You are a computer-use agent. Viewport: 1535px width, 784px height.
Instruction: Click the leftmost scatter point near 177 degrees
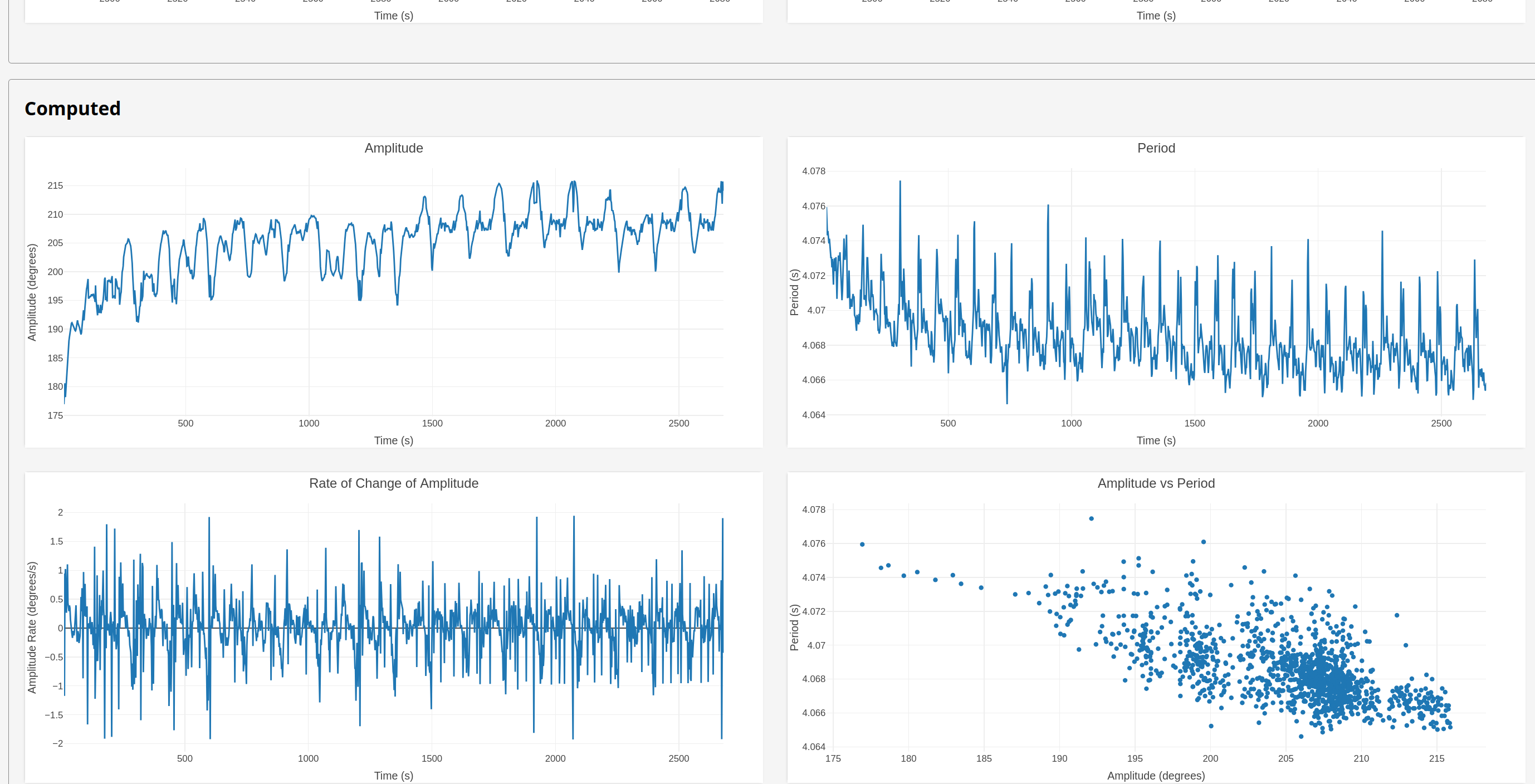tap(862, 544)
